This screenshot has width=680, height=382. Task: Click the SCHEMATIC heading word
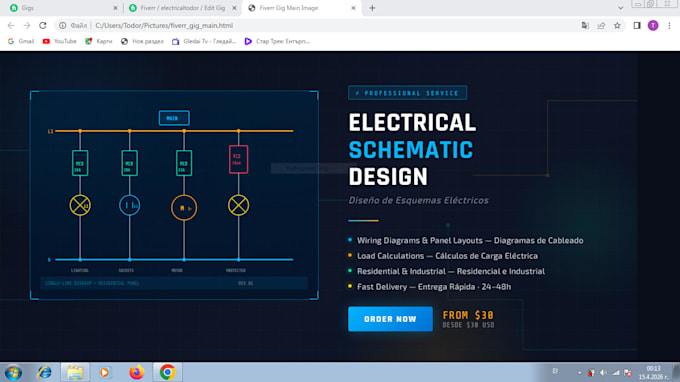click(410, 150)
